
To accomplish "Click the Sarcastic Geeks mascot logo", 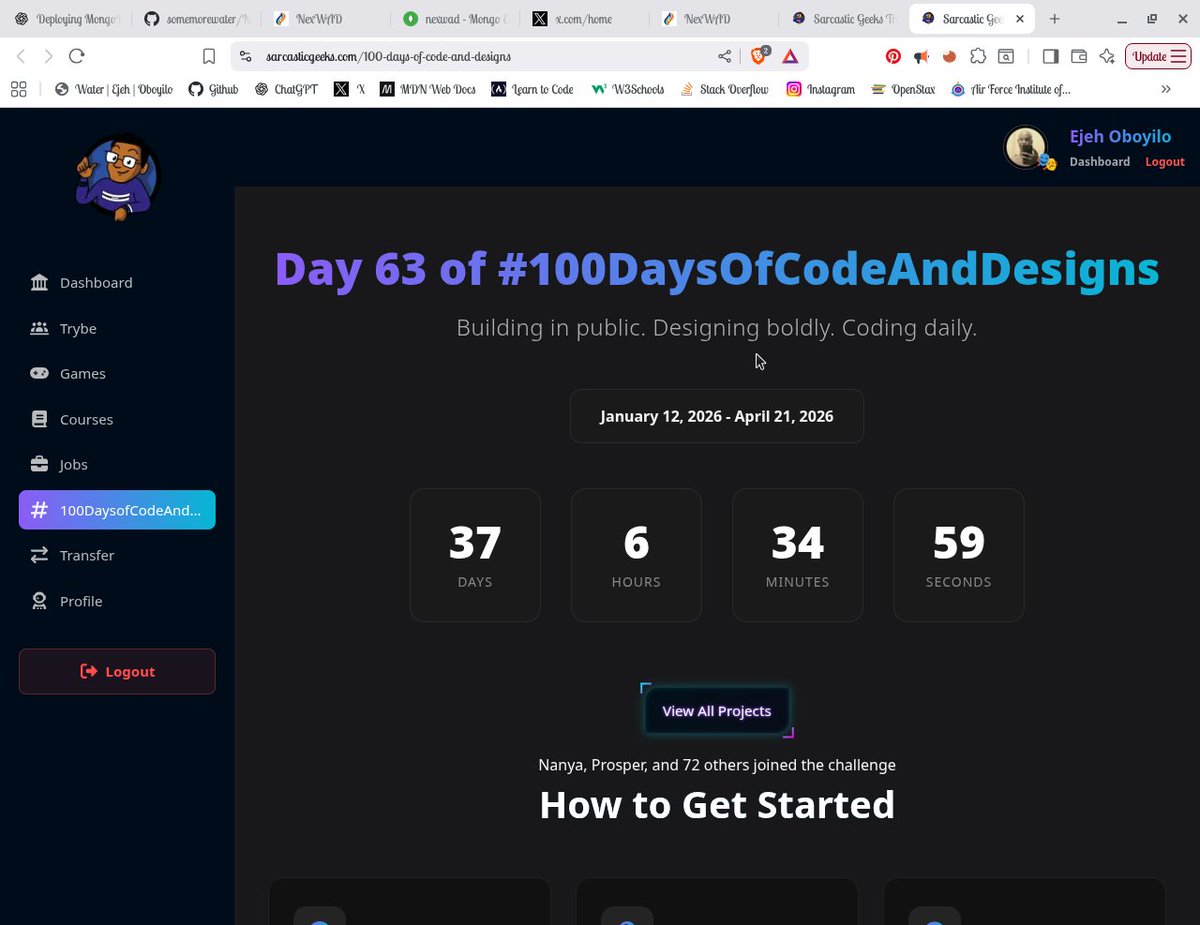I will tap(117, 176).
